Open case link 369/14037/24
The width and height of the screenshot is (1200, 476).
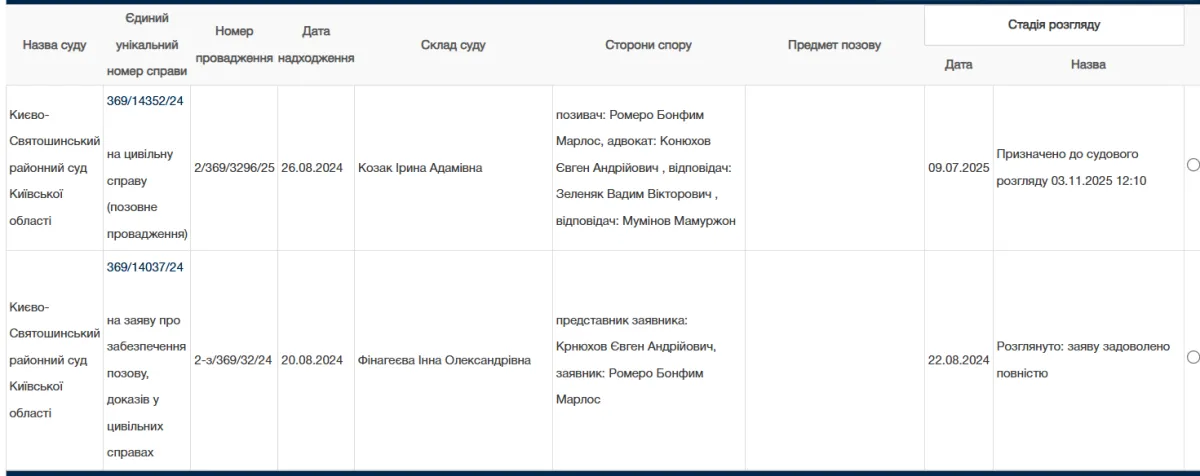[145, 267]
